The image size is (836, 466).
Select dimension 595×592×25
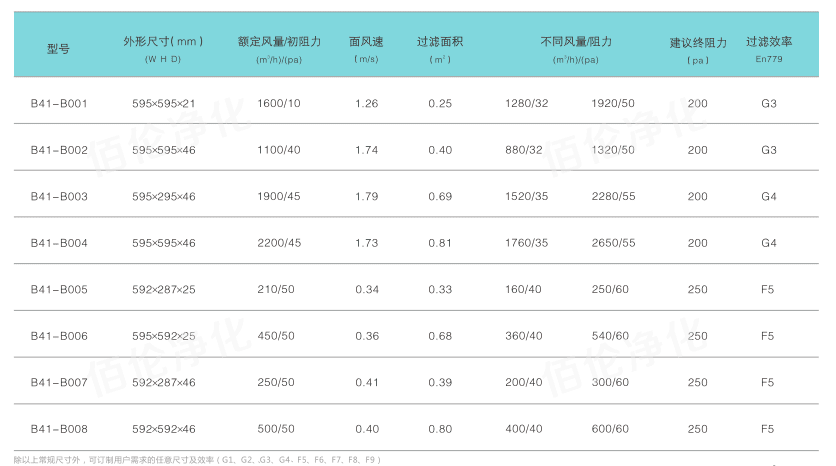click(164, 336)
